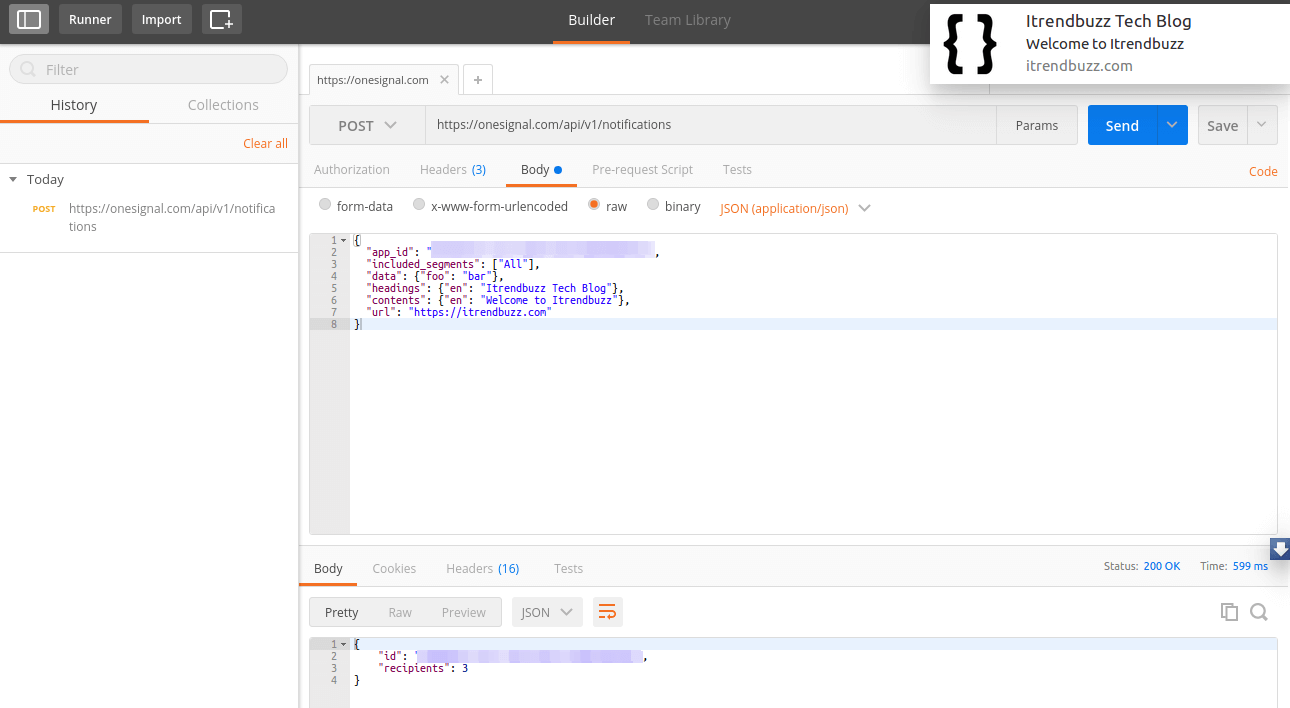
Task: Open JSON (application/json) content type dropdown
Action: (795, 208)
